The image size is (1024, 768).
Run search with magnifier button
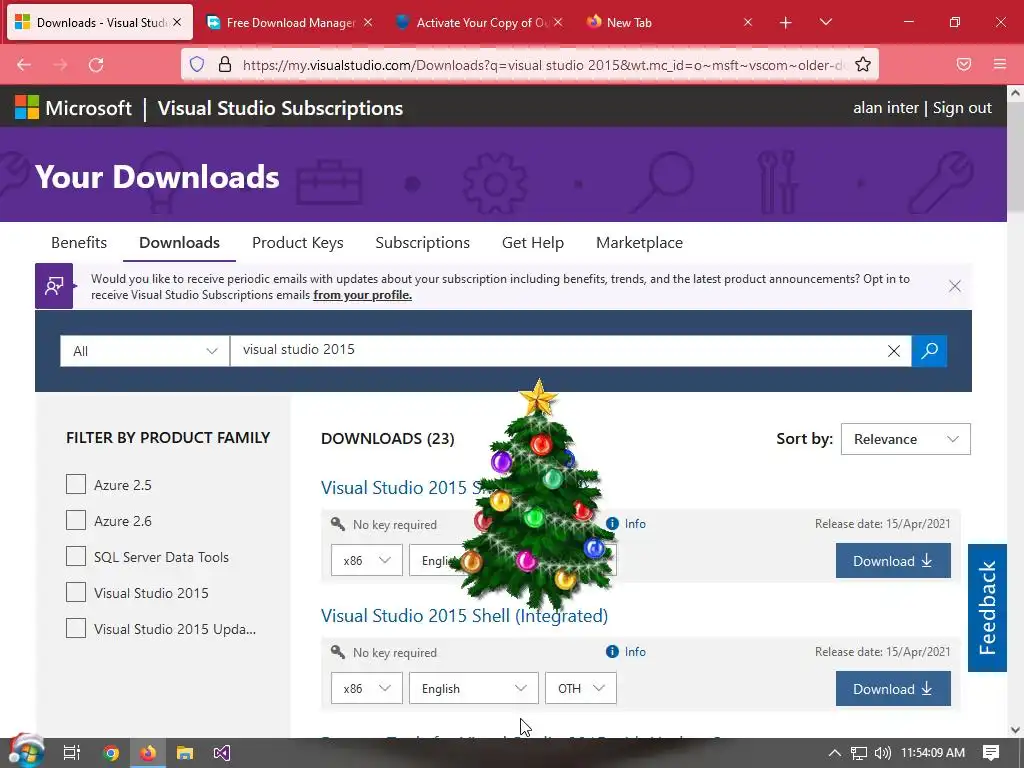tap(929, 351)
